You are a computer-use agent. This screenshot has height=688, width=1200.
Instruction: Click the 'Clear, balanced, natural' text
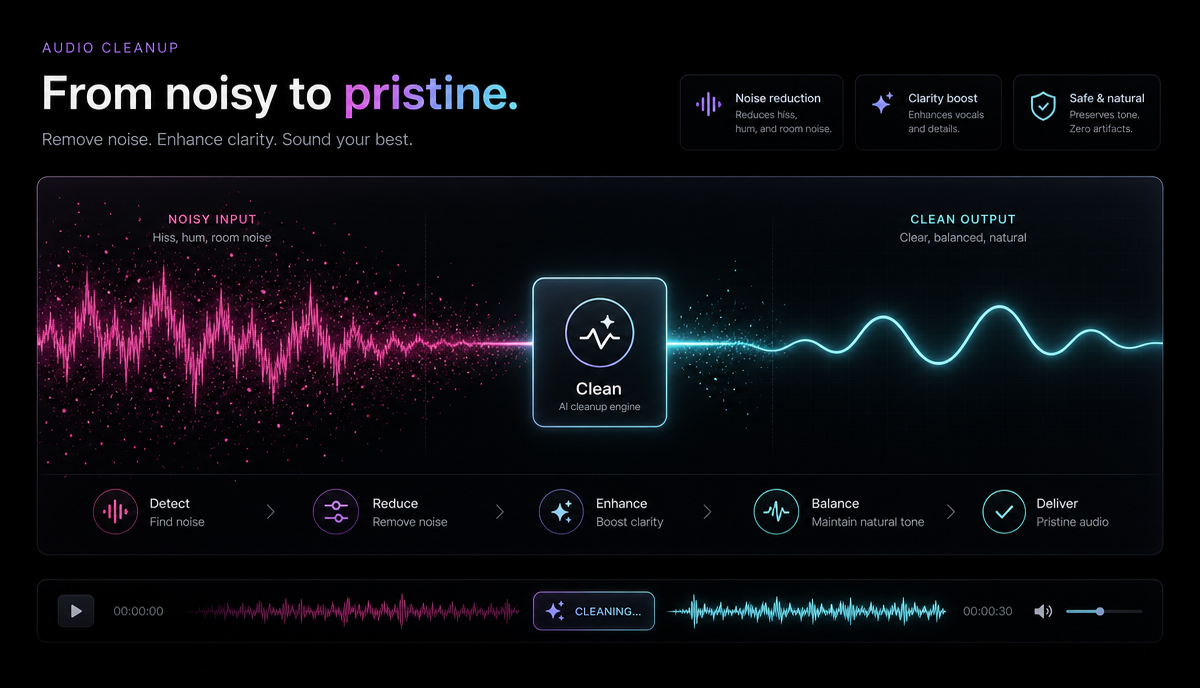[963, 238]
